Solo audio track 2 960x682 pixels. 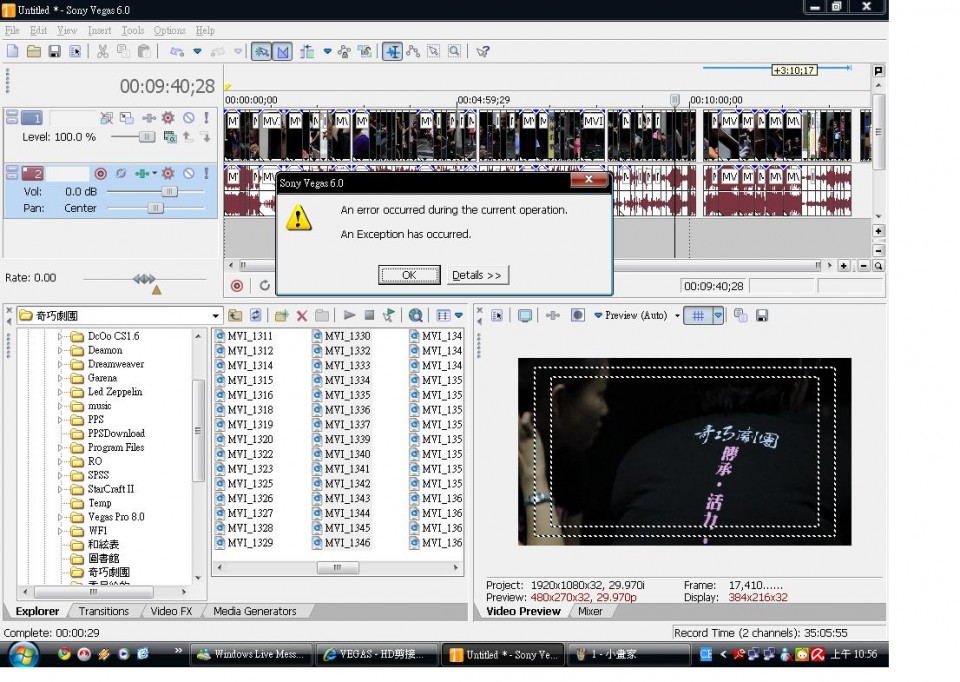click(206, 174)
